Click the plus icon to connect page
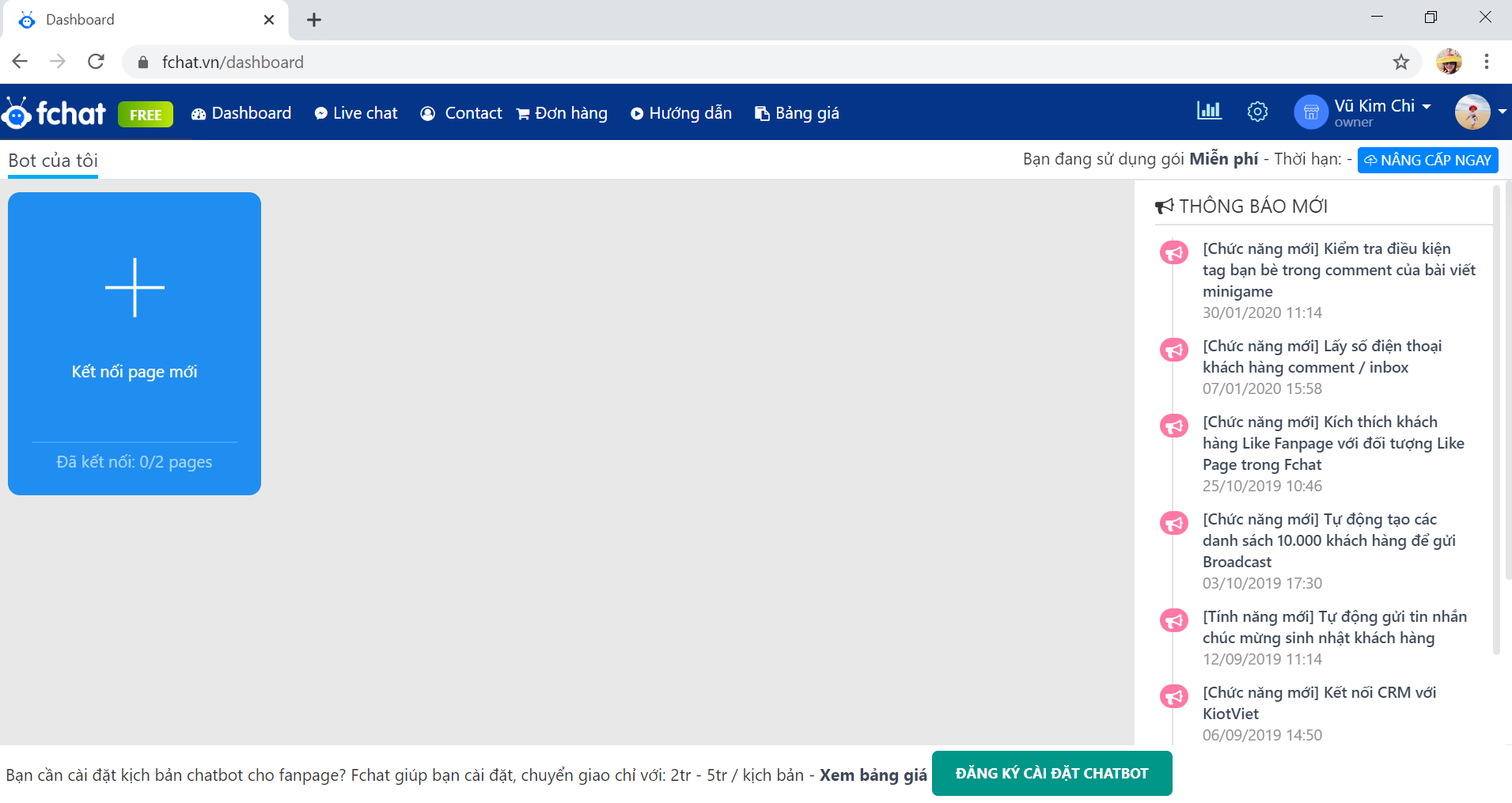The width and height of the screenshot is (1512, 803). (135, 287)
